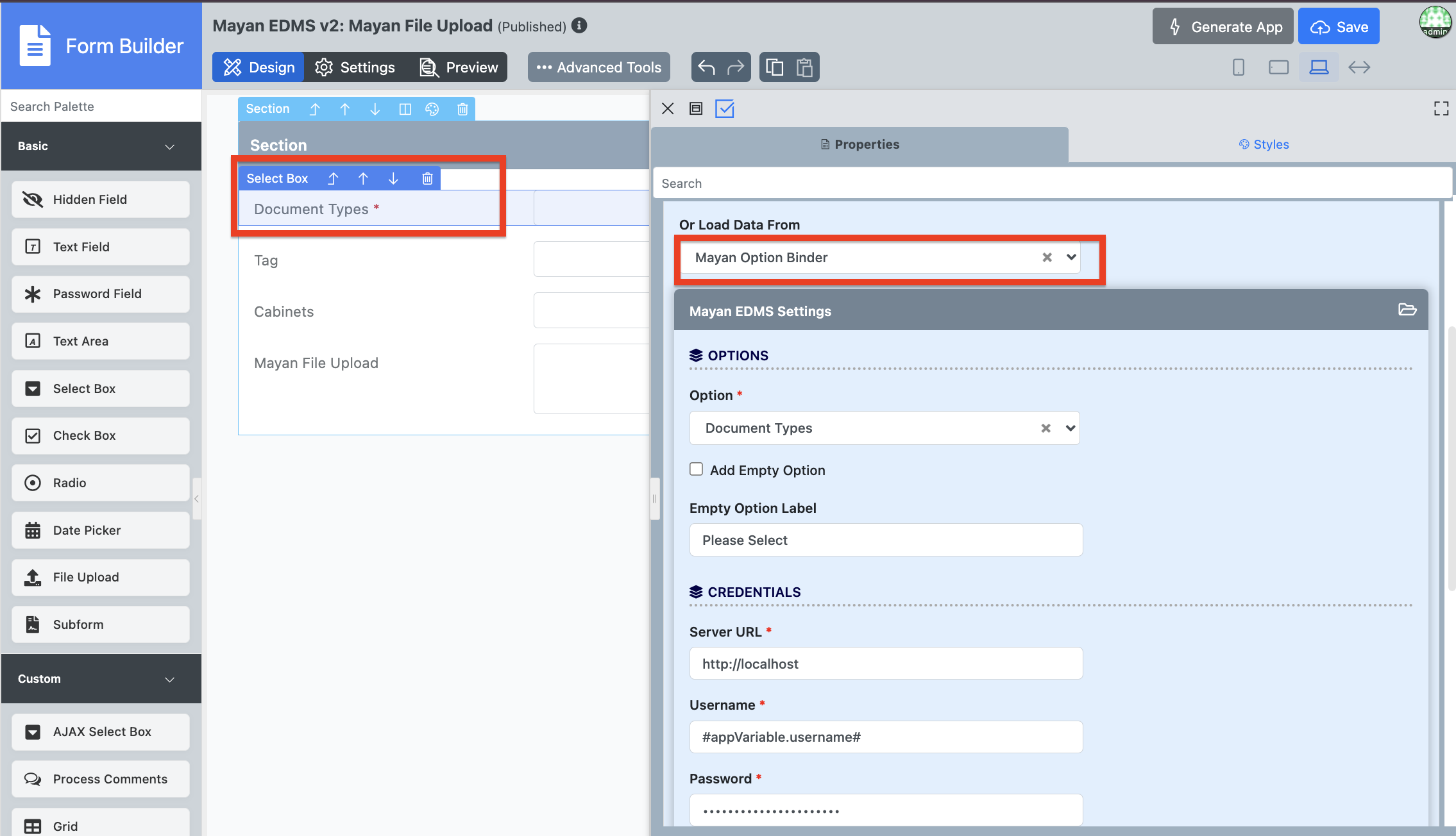Select Text Area palette item
The image size is (1456, 836).
(x=101, y=341)
